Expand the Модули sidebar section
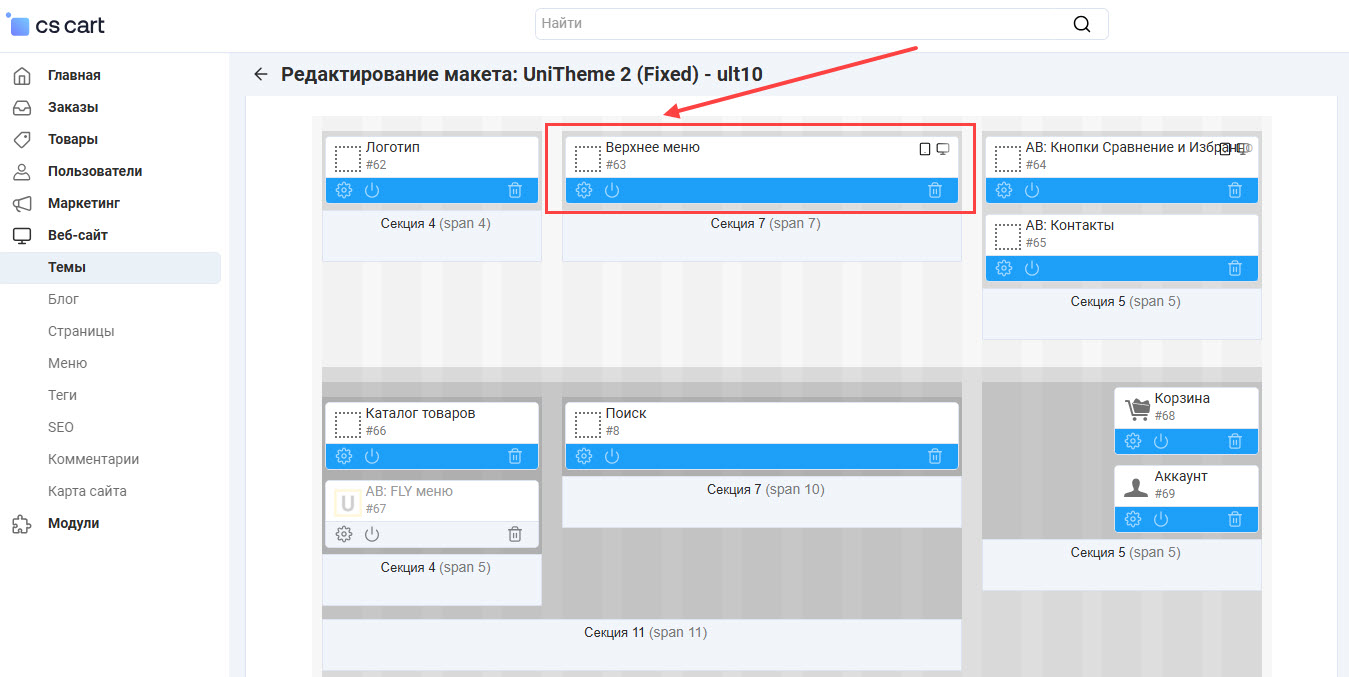The width and height of the screenshot is (1349, 677). click(73, 523)
